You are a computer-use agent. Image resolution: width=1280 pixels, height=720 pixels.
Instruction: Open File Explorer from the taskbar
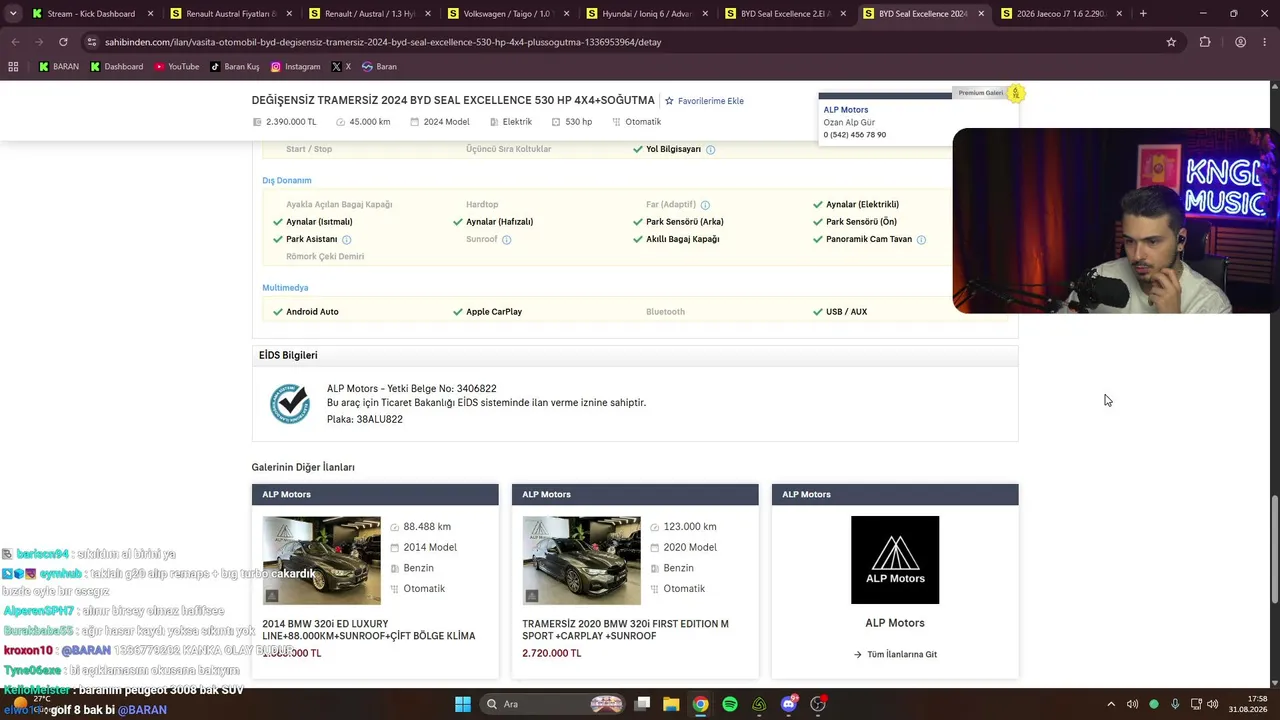[x=671, y=704]
